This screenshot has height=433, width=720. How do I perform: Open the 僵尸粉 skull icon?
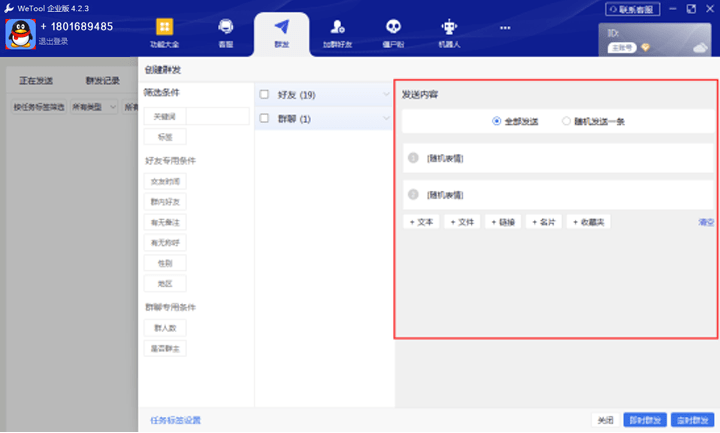pyautogui.click(x=393, y=27)
